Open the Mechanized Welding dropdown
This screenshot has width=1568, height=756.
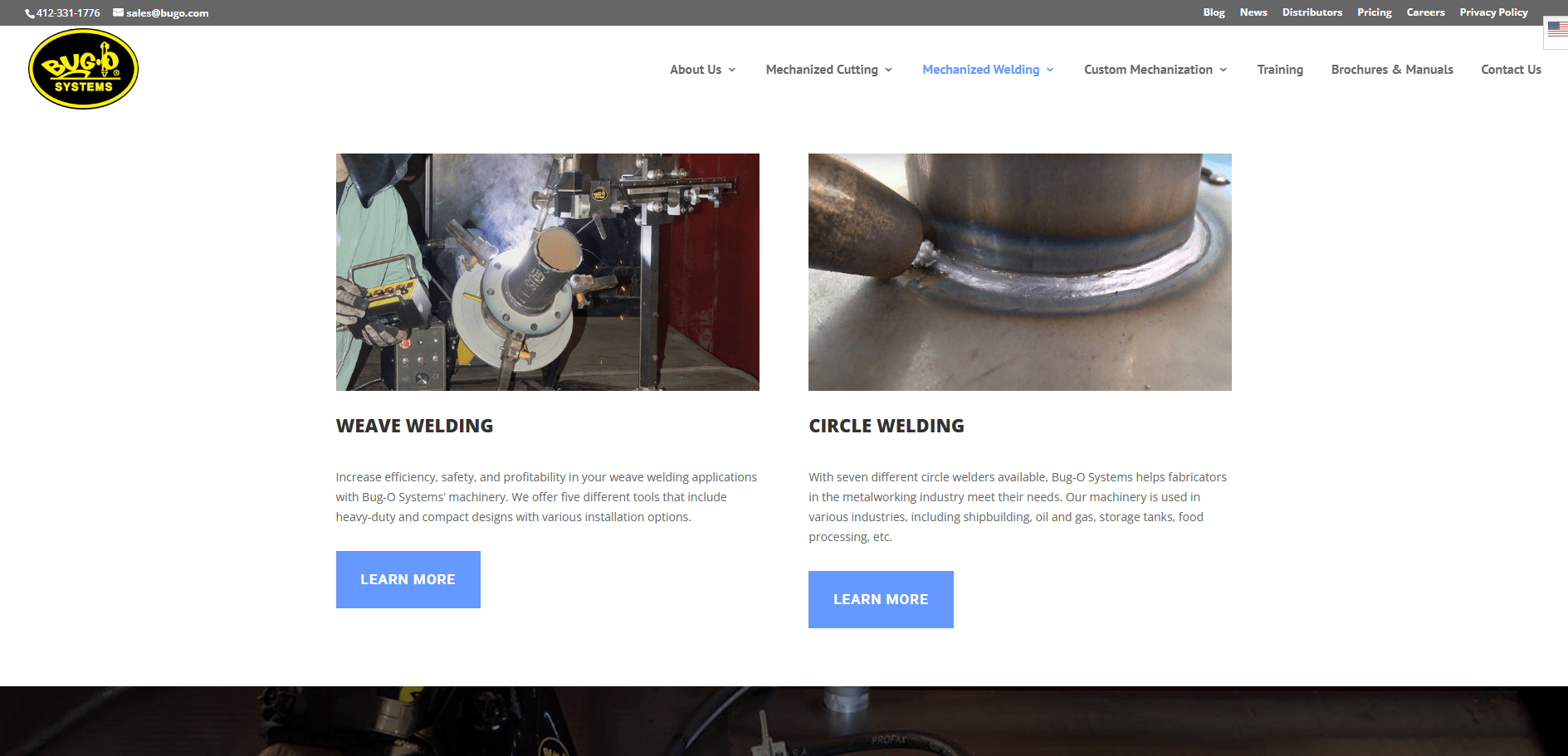(988, 70)
